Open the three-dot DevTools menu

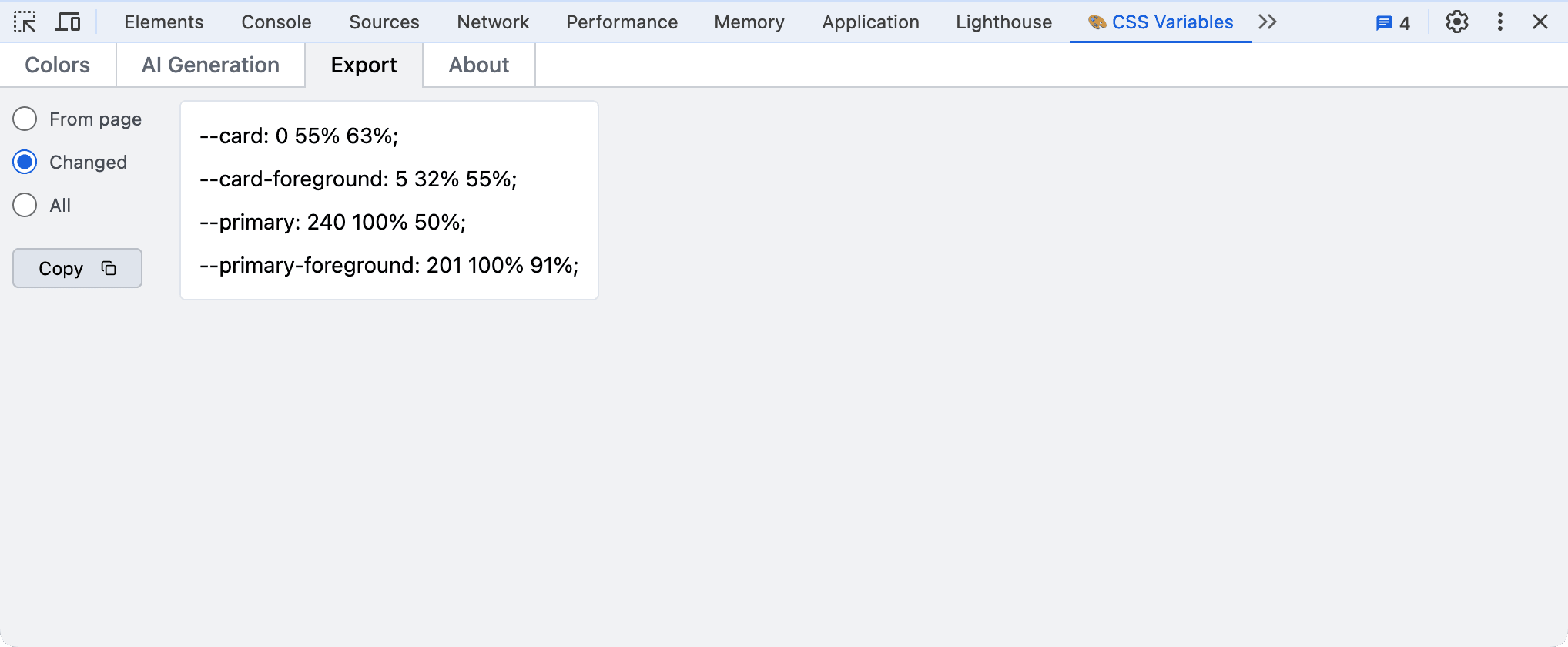(1499, 22)
